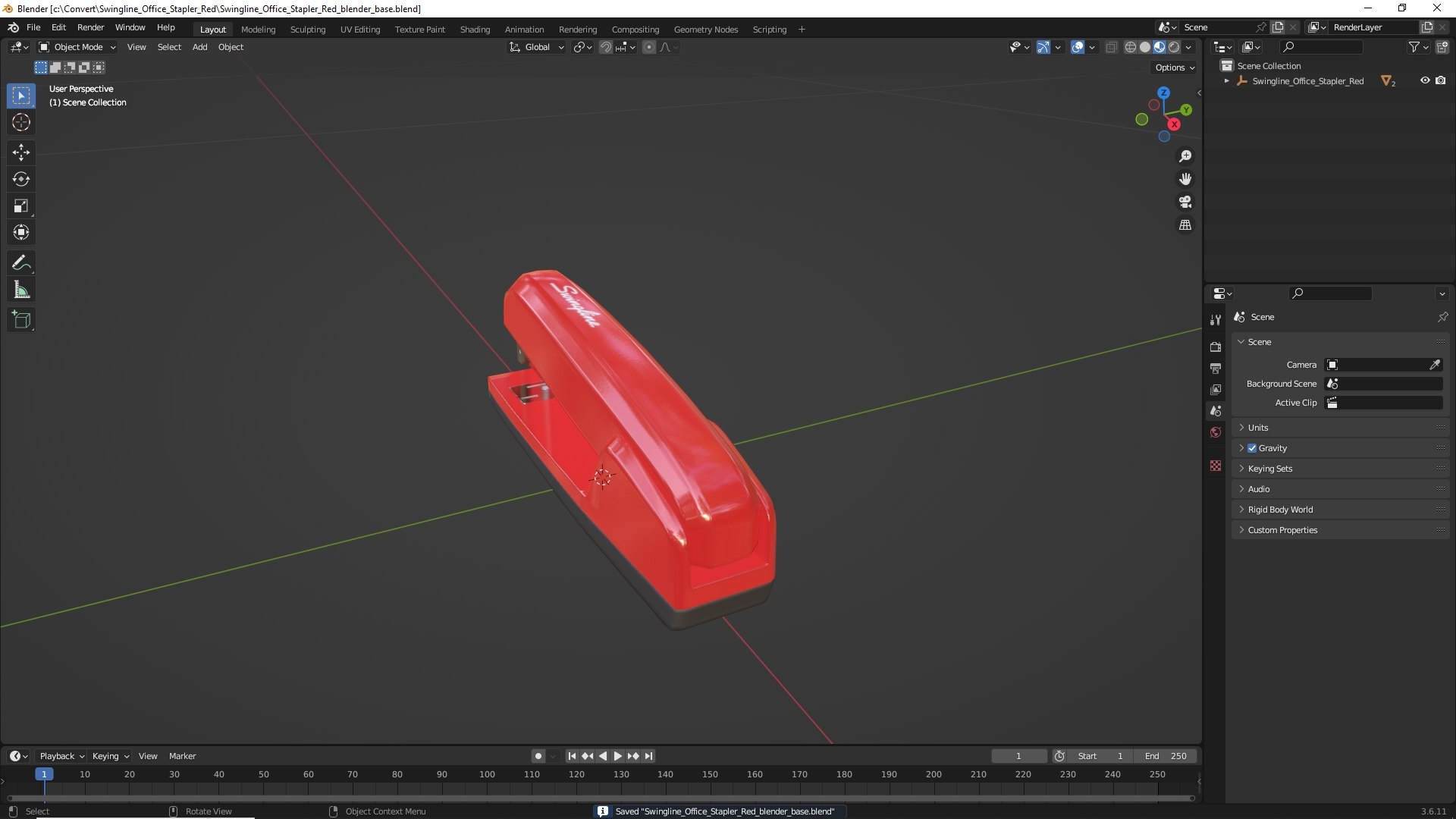Toggle auto keying record button
This screenshot has width=1456, height=819.
tap(538, 756)
